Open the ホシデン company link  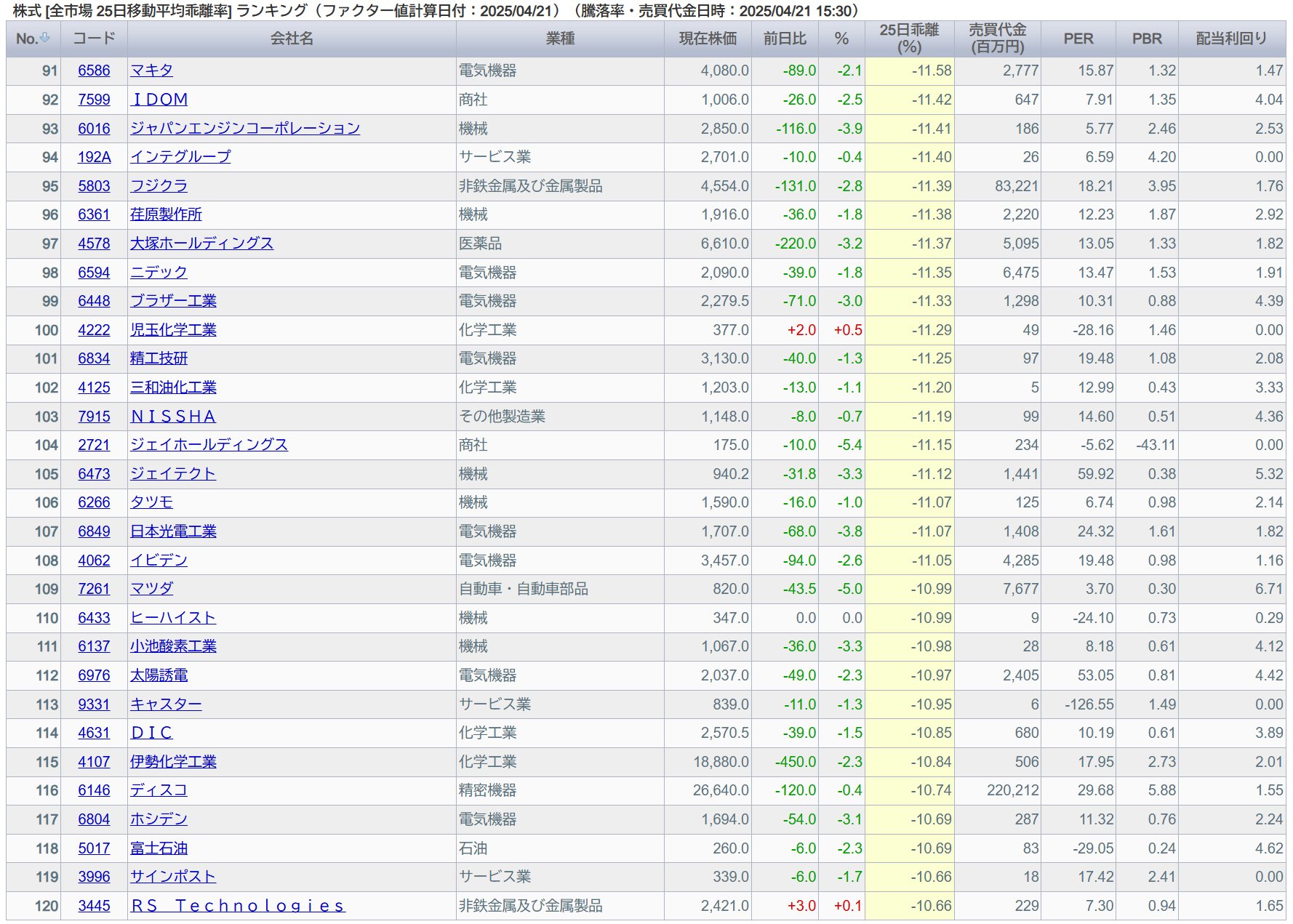coord(159,819)
